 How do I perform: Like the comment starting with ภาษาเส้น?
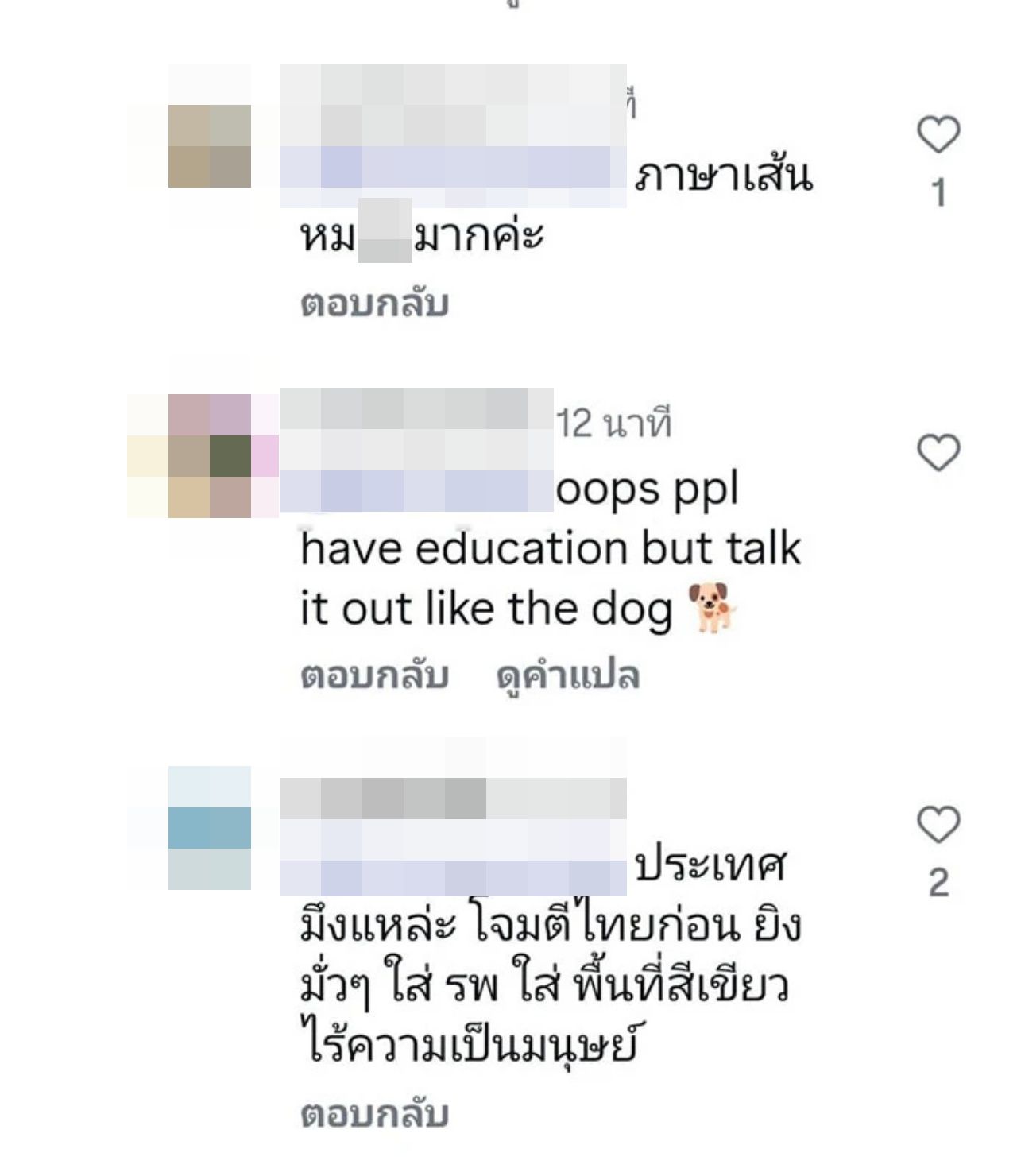939,134
